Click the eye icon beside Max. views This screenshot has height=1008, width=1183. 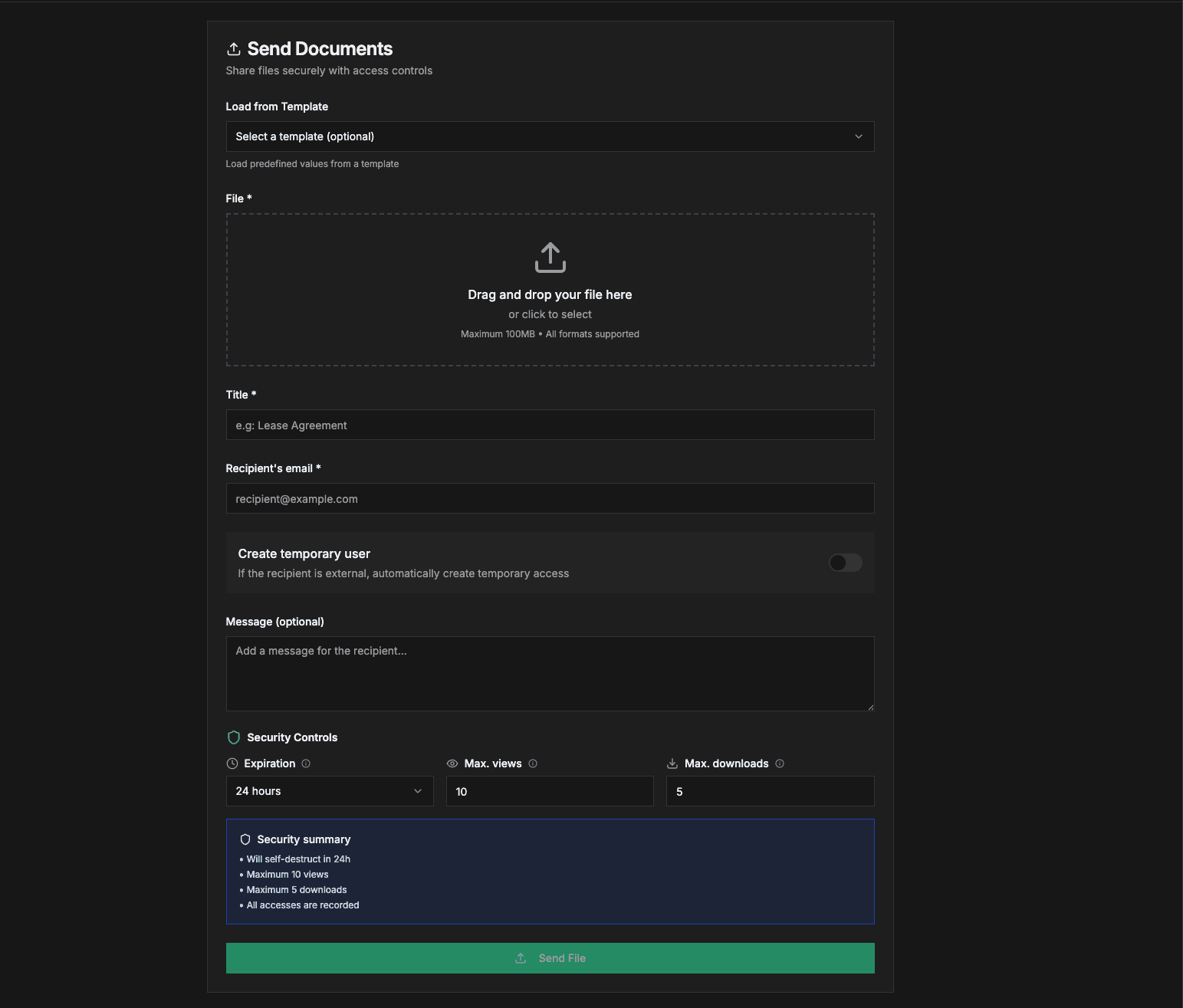point(452,763)
